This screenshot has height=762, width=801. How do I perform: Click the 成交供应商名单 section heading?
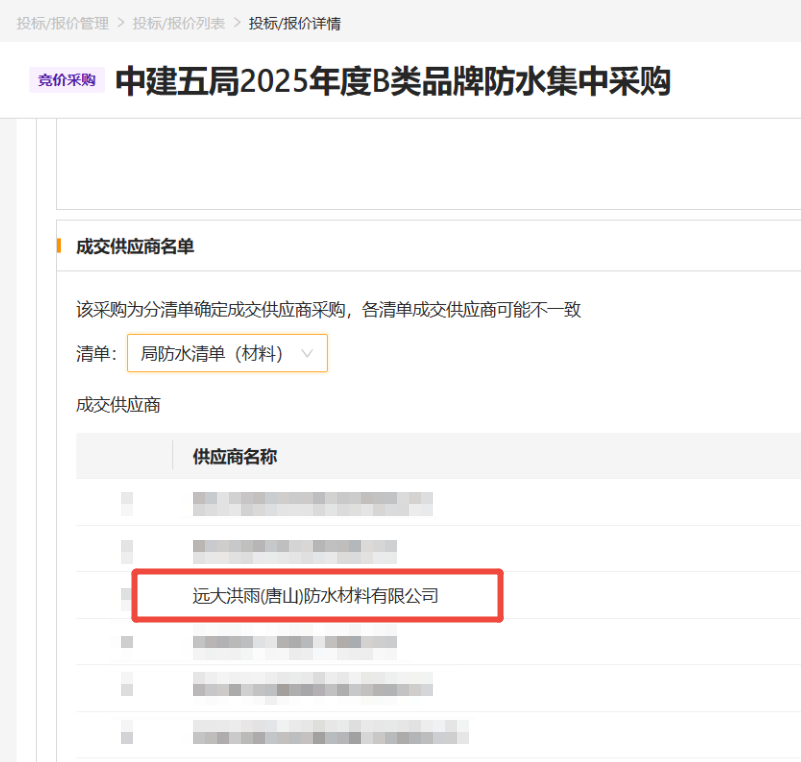135,246
